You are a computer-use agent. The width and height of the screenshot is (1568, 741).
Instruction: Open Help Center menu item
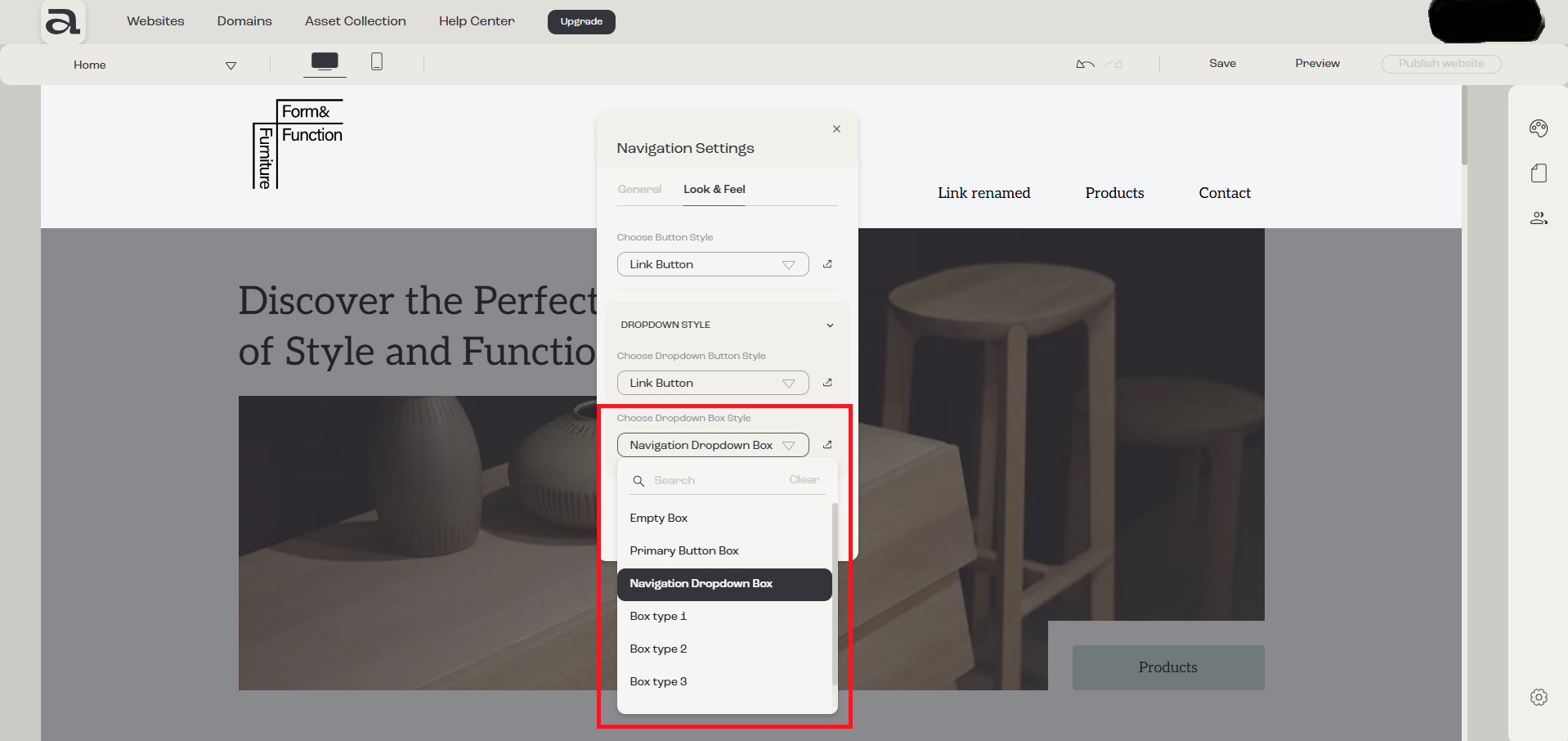pyautogui.click(x=477, y=21)
